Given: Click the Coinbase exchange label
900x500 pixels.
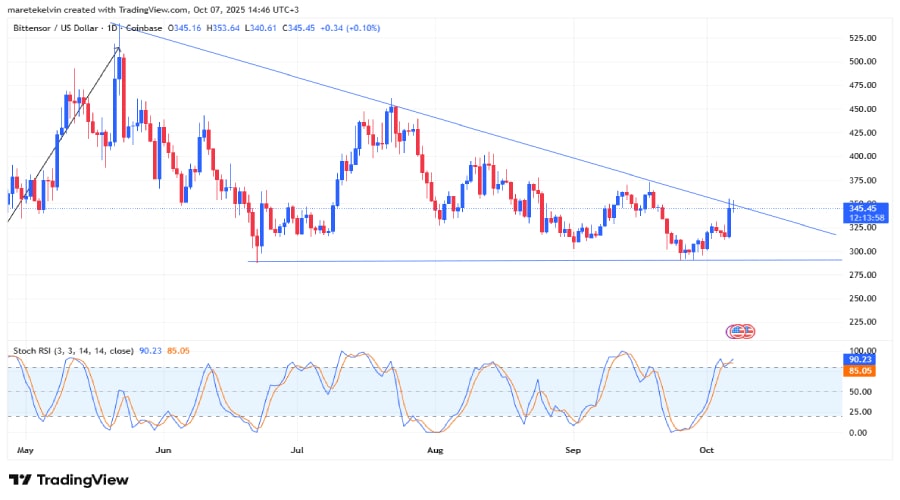Looking at the screenshot, I should coord(144,28).
